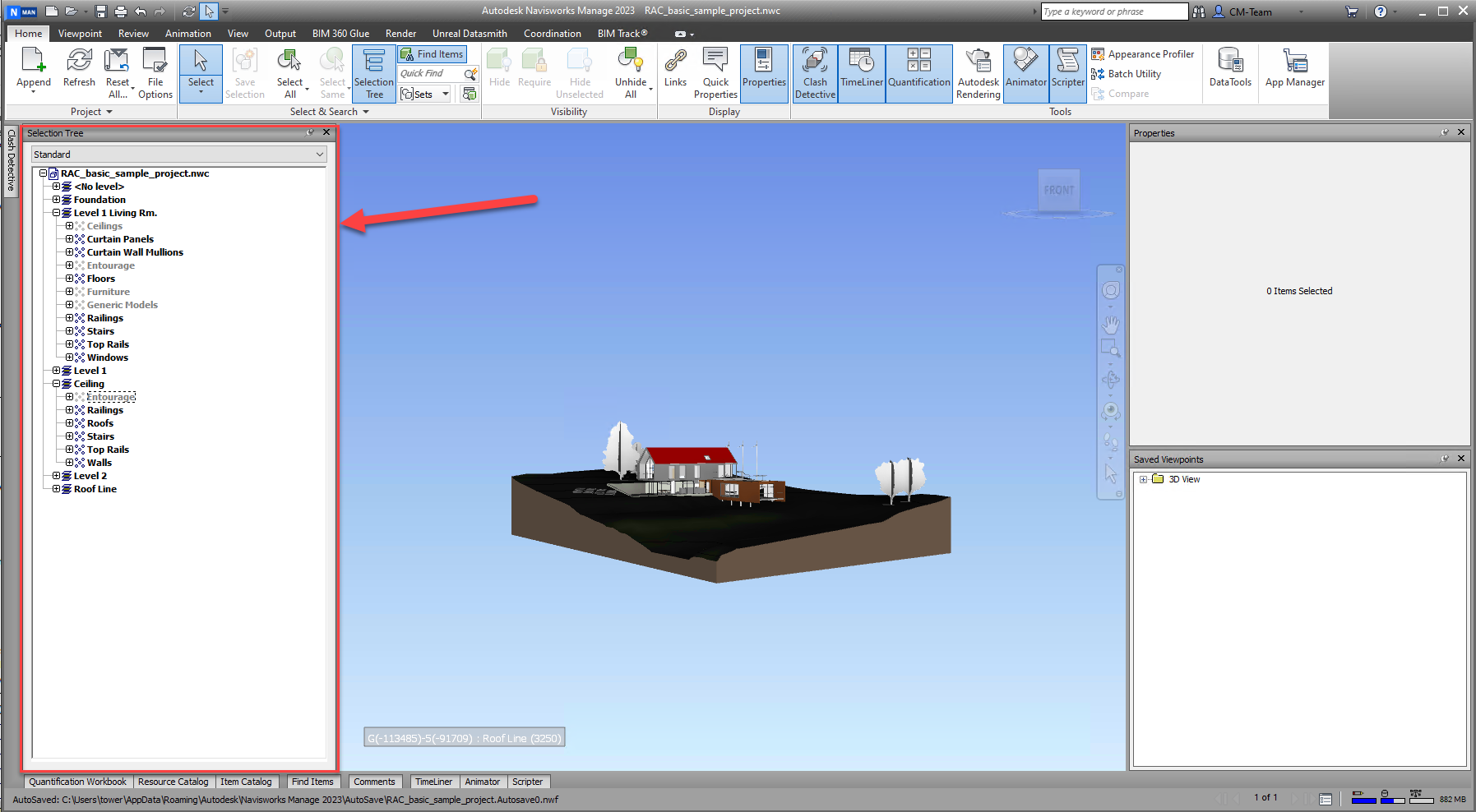Open Autodesk Rendering tool
Viewport: 1476px width, 812px height.
[x=979, y=72]
